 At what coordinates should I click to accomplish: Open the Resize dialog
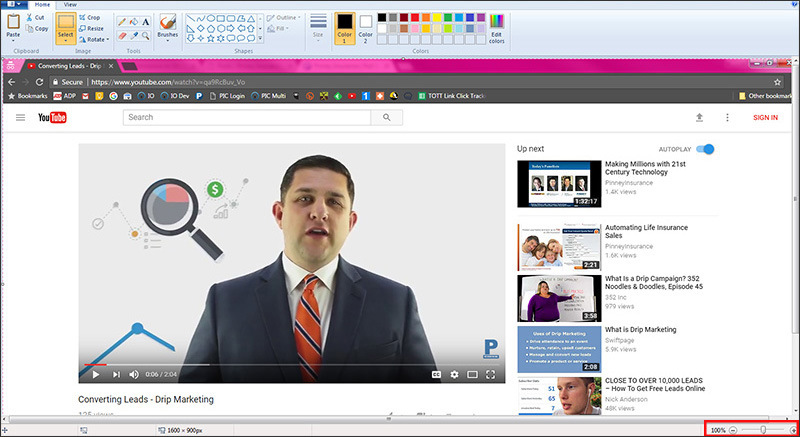click(x=91, y=29)
